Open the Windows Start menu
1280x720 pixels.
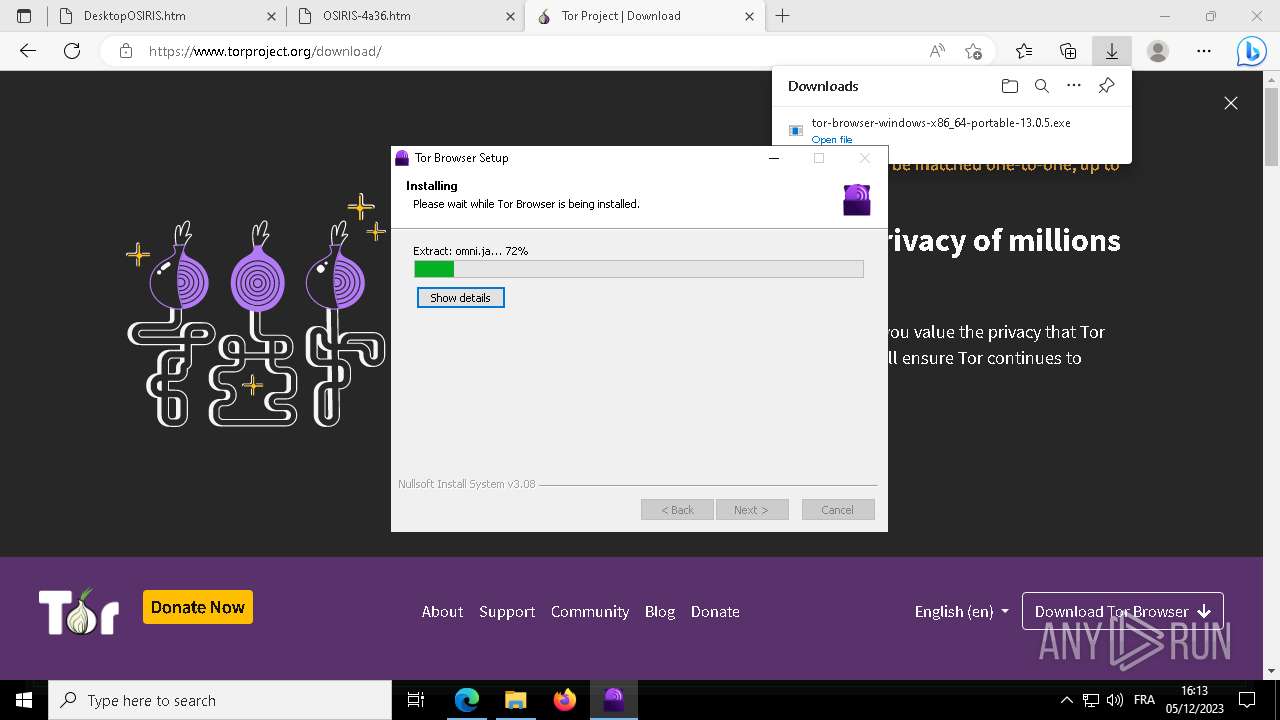[x=24, y=700]
